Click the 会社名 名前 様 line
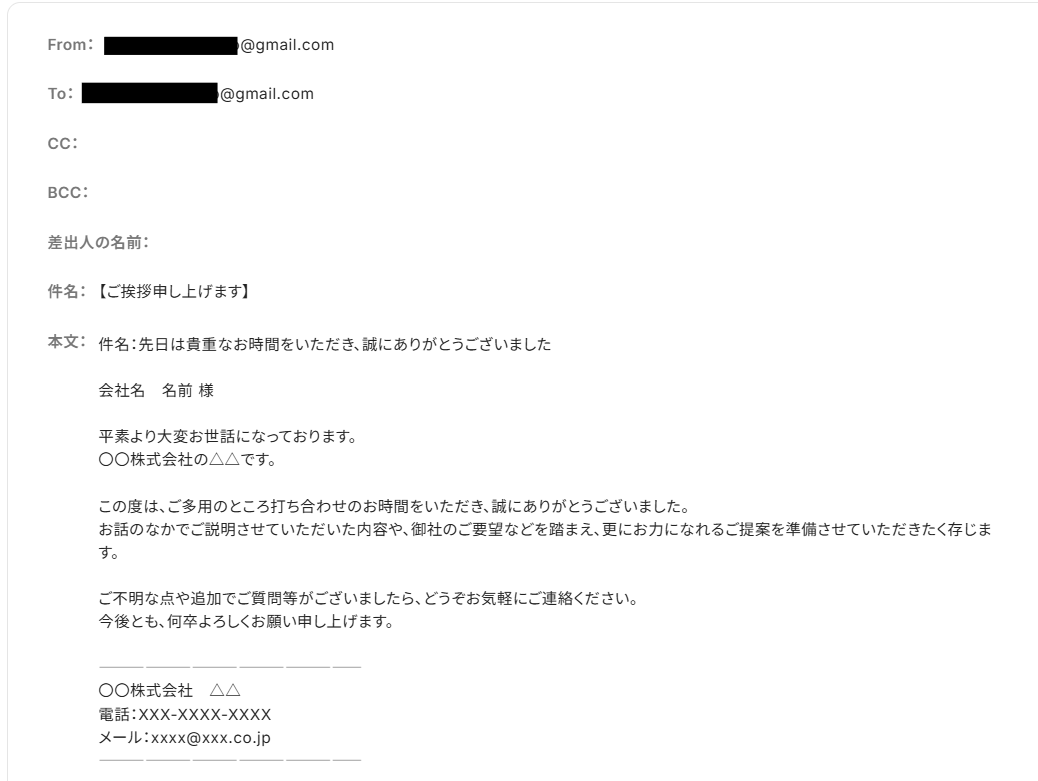The image size is (1038, 781). (x=156, y=390)
